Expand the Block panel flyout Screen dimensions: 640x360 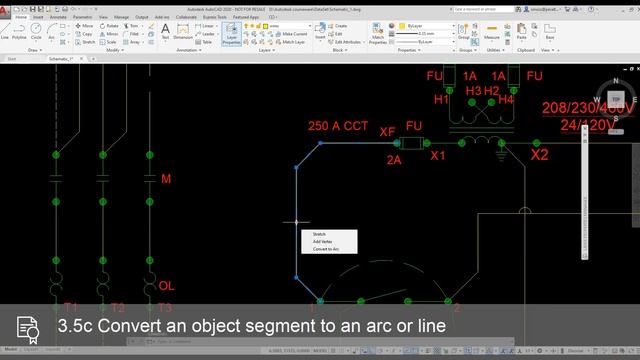coord(340,50)
